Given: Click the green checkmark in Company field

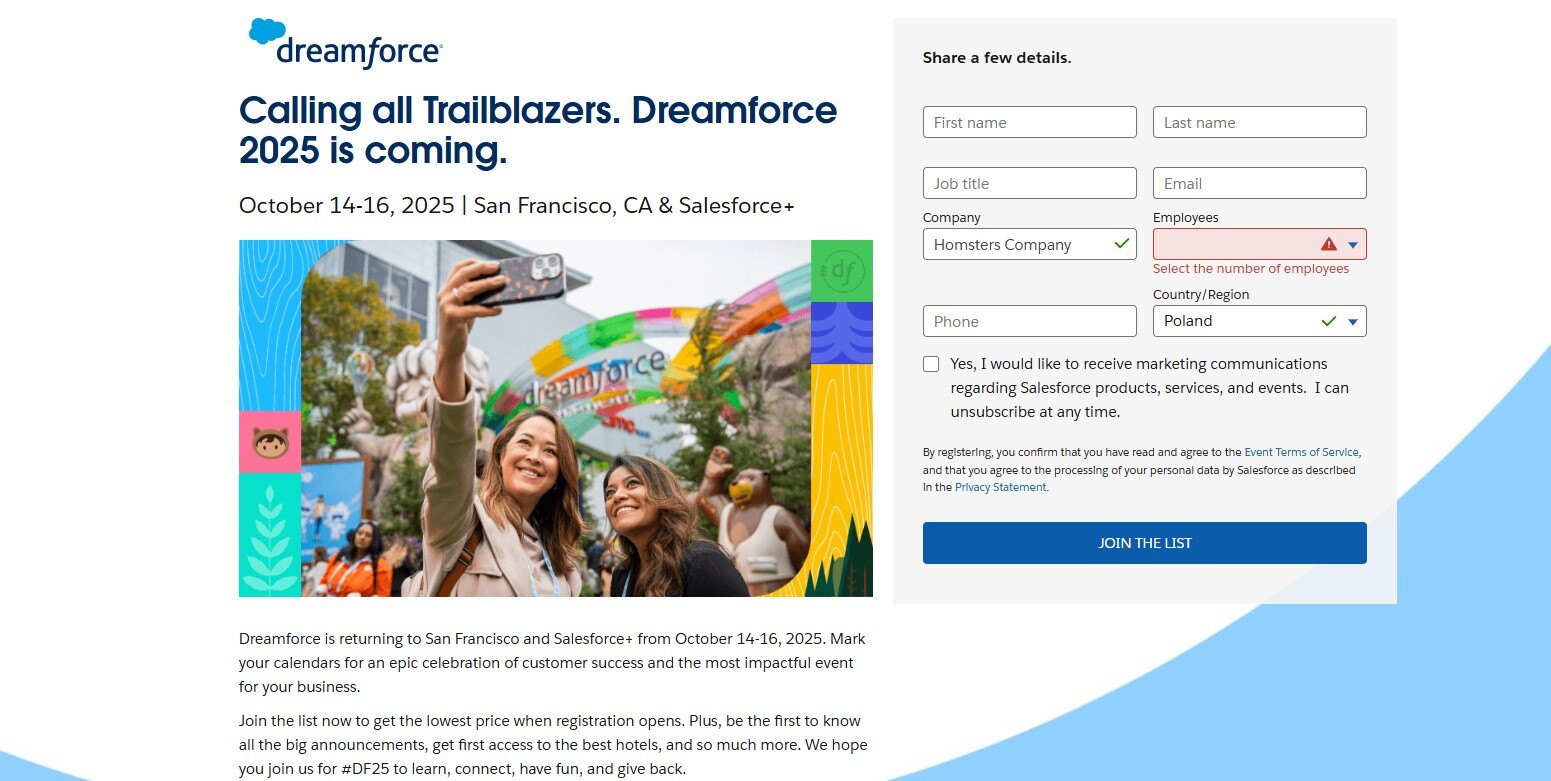Looking at the screenshot, I should click(1122, 243).
